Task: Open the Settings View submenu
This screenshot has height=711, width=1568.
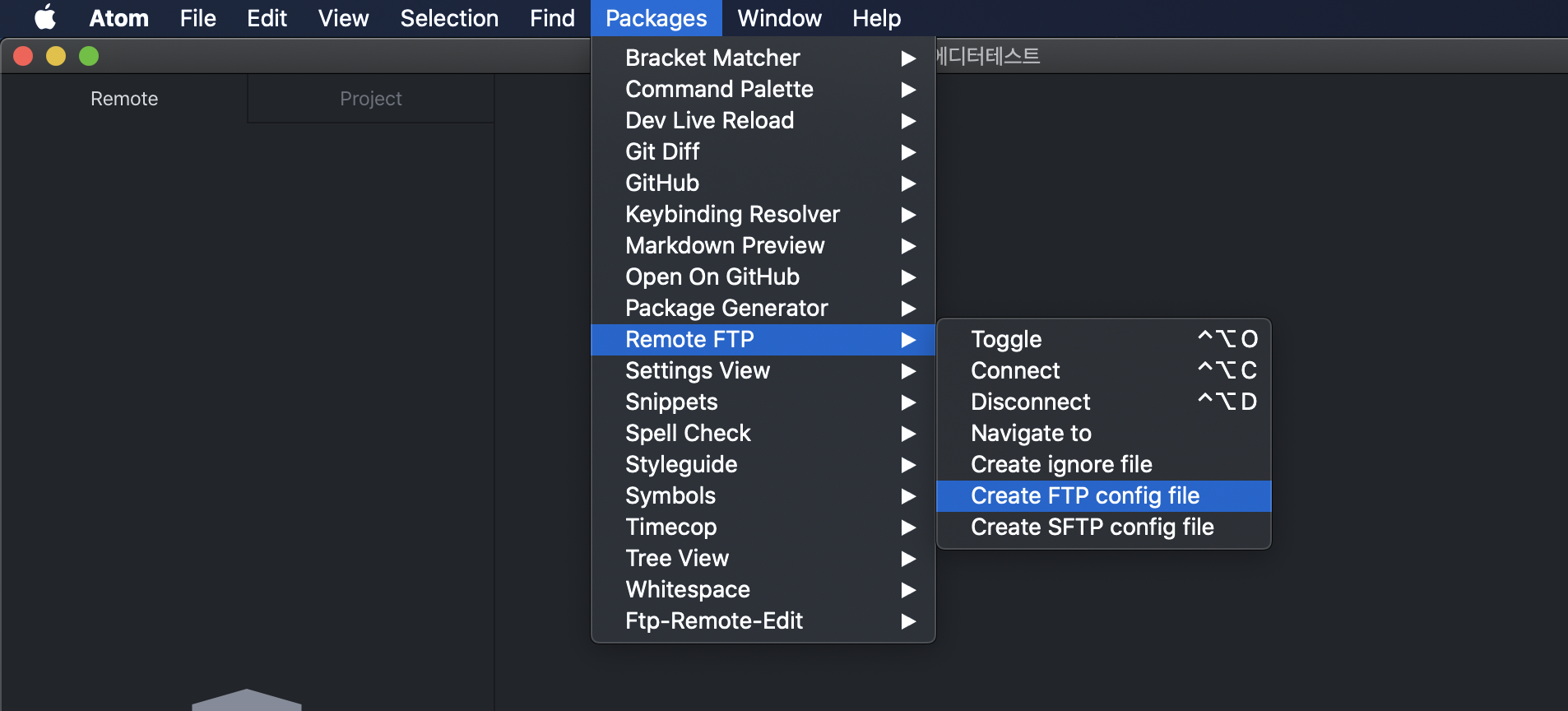Action: tap(698, 371)
